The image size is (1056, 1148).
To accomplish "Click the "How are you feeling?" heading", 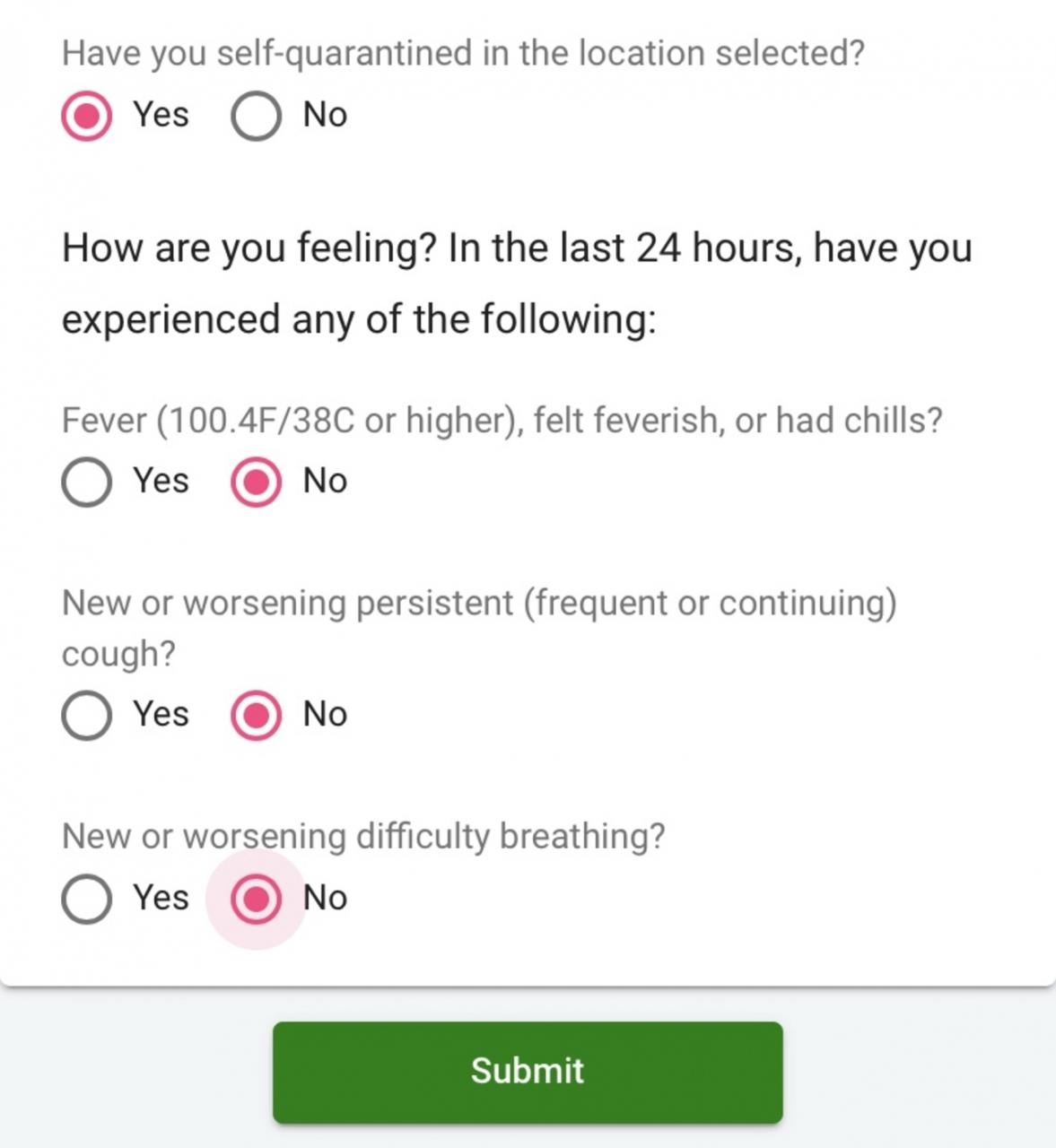I will 516,283.
